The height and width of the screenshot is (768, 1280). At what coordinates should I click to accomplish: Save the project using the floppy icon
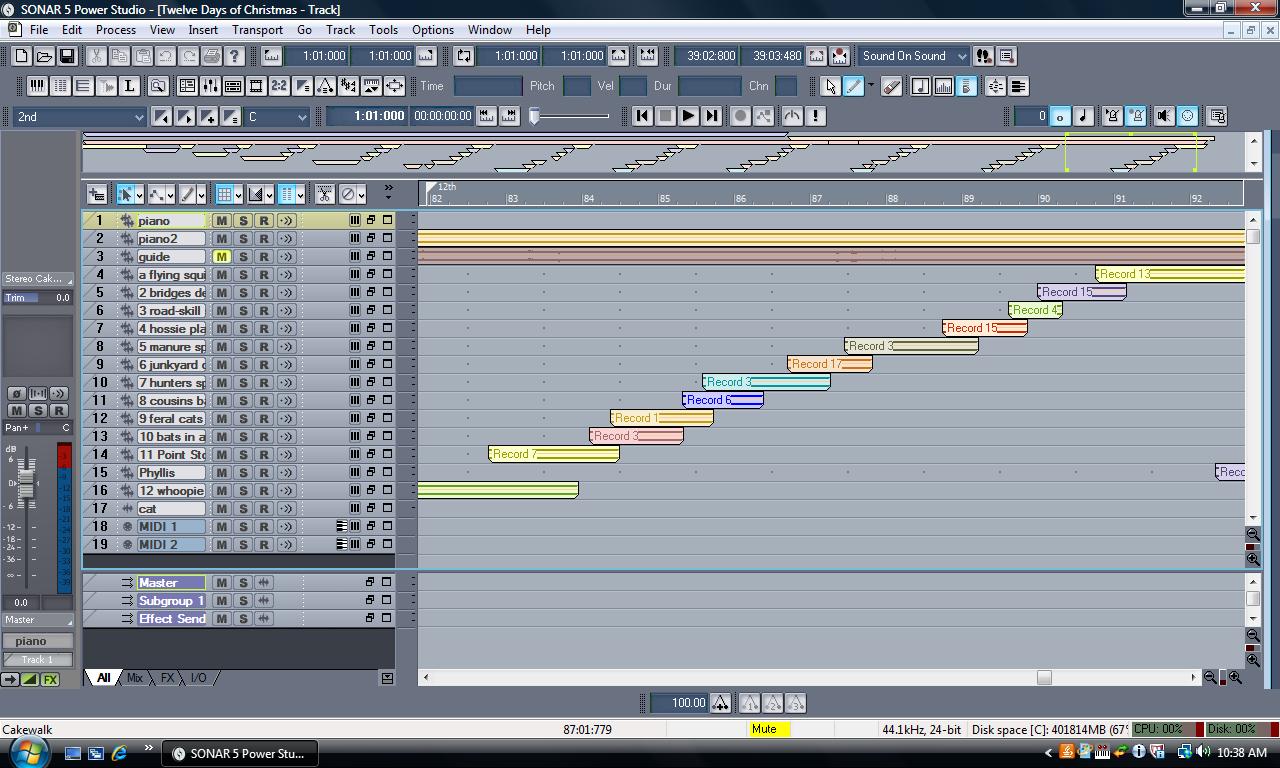pyautogui.click(x=67, y=56)
